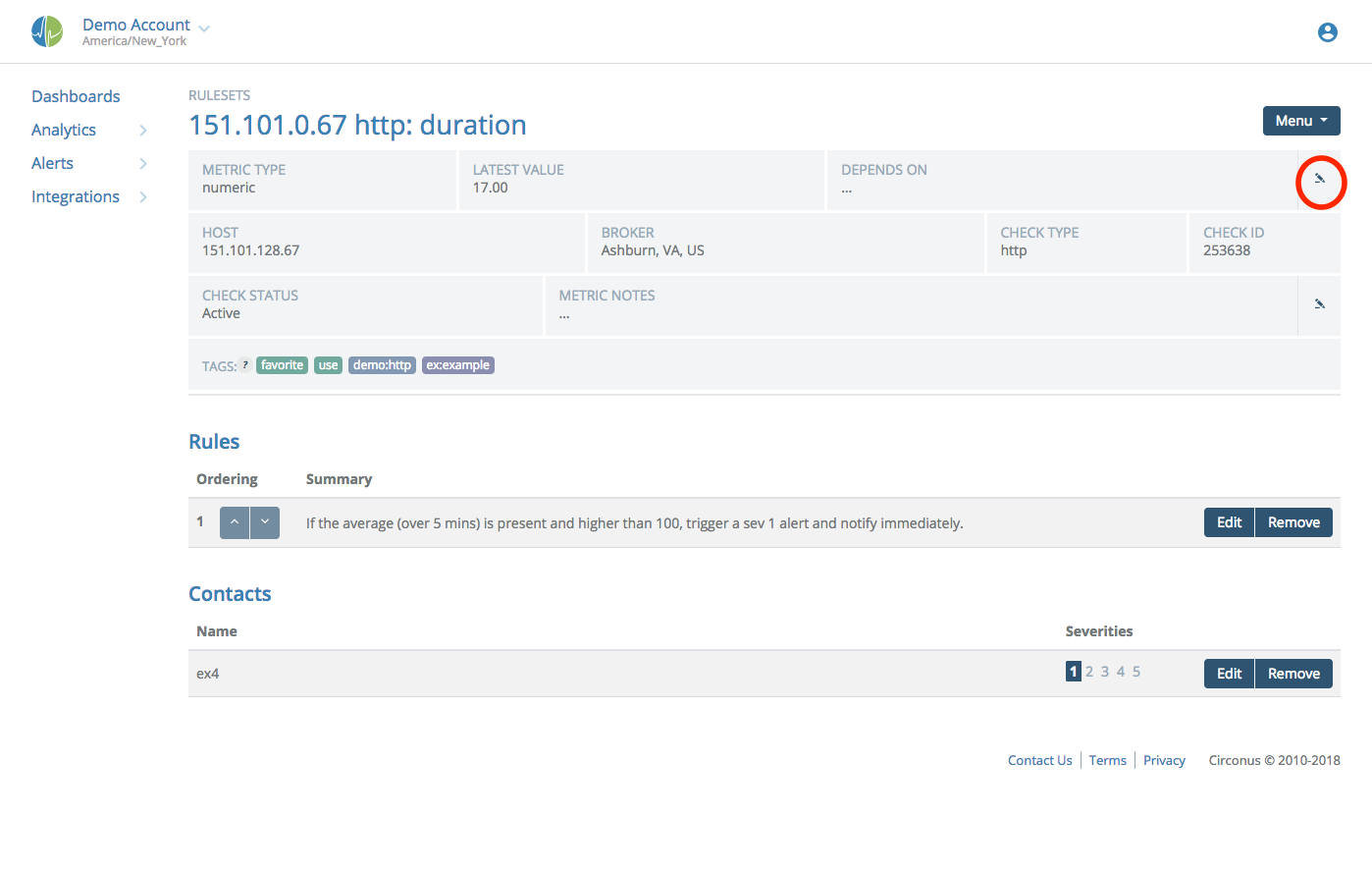This screenshot has width=1372, height=871.
Task: Click the down arrow to reorder rule 1
Action: [x=264, y=521]
